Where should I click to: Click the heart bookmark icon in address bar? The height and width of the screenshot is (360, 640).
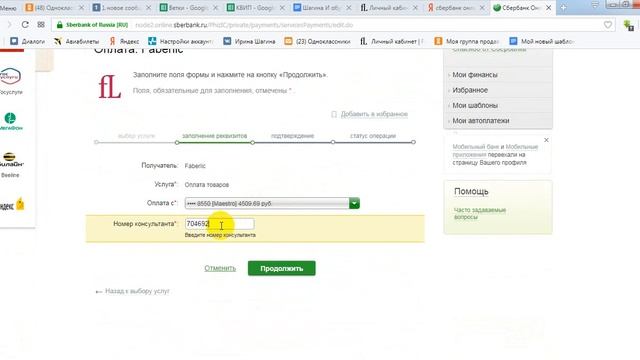click(608, 25)
